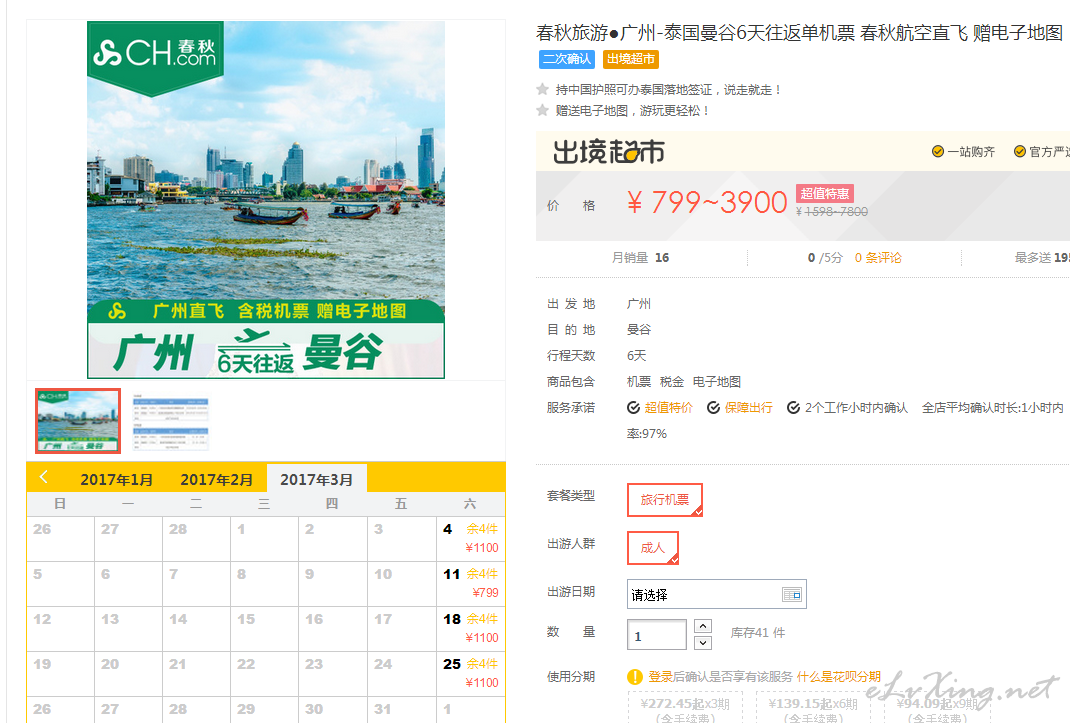Screen dimensions: 1070x723
Task: Click the star icon beside 持中国护照
Action: coord(543,89)
